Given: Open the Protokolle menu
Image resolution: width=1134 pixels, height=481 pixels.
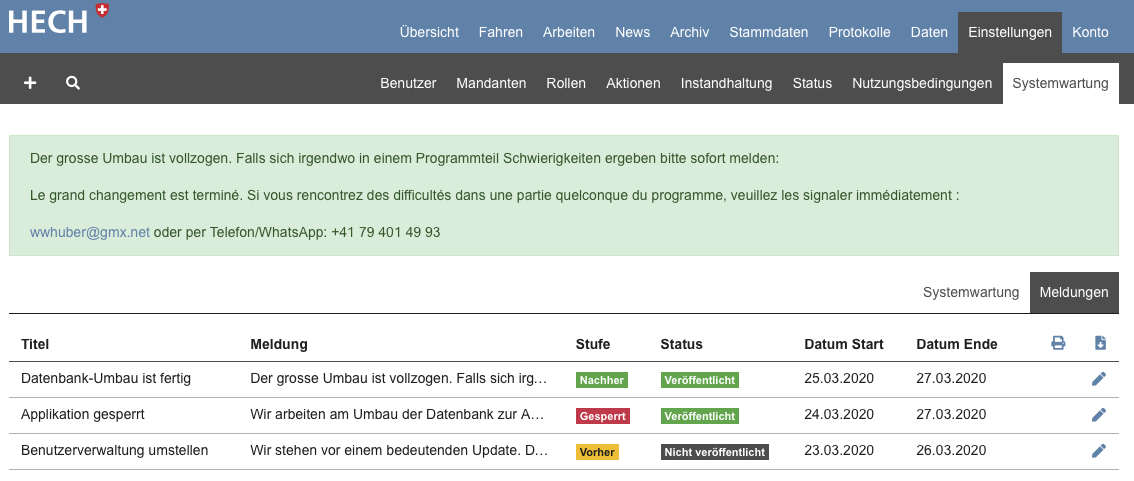Looking at the screenshot, I should click(x=859, y=32).
